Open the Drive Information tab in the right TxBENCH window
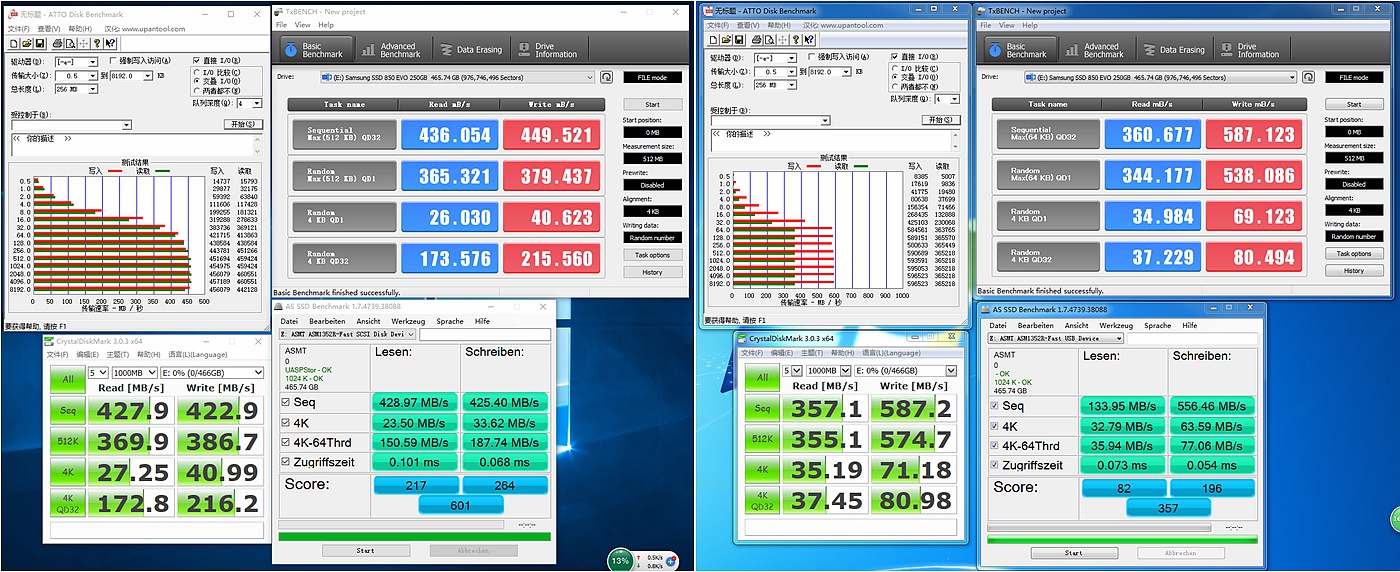 [1250, 50]
